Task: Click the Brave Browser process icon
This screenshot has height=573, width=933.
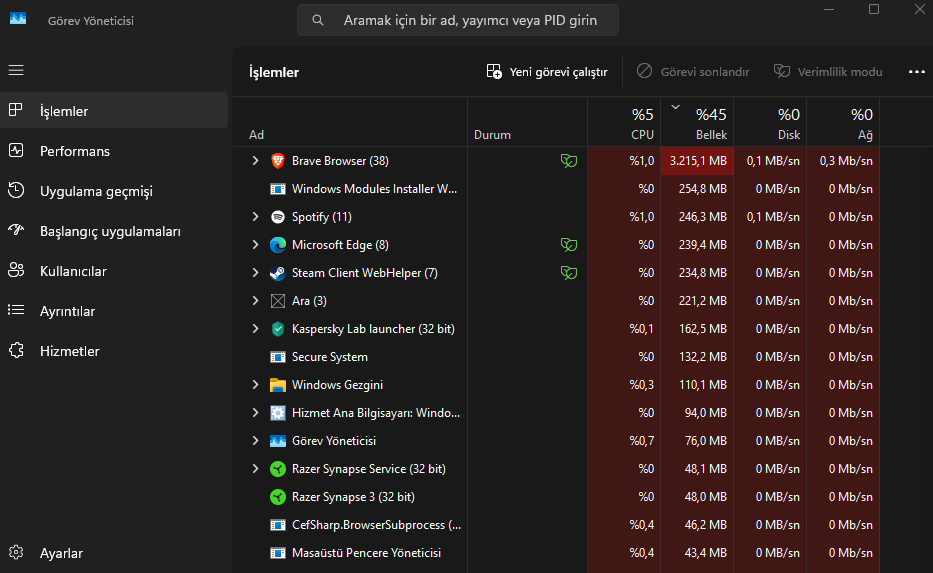Action: tap(278, 161)
